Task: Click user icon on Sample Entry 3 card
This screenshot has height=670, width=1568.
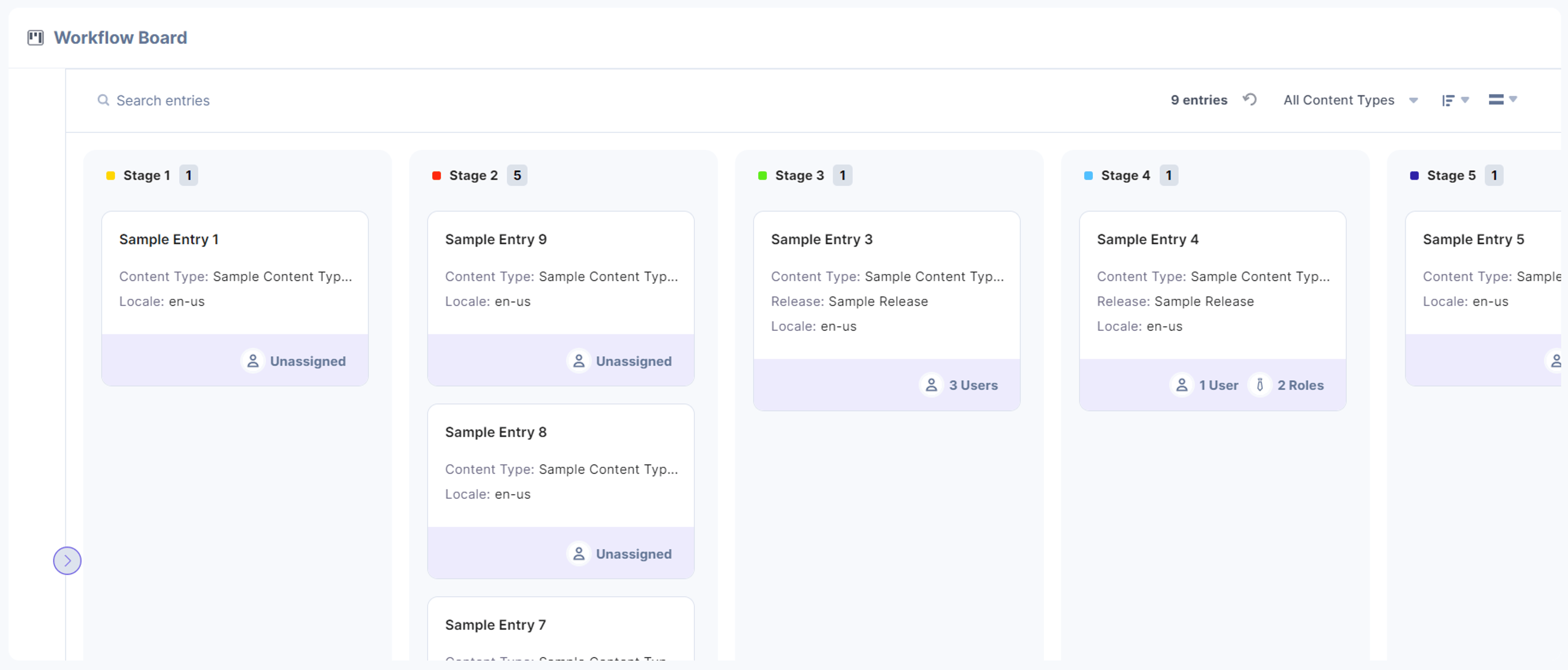Action: coord(931,385)
